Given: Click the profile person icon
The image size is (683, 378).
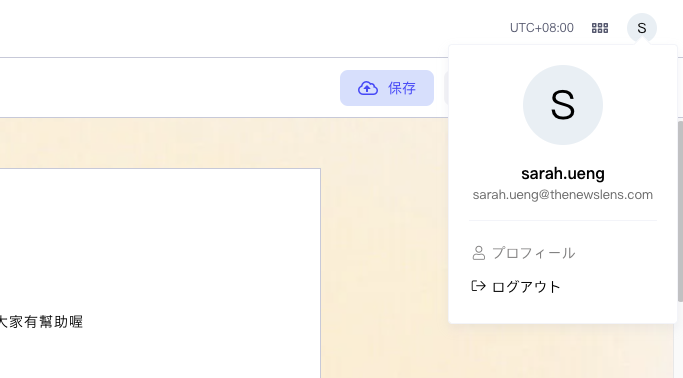Looking at the screenshot, I should [x=479, y=253].
